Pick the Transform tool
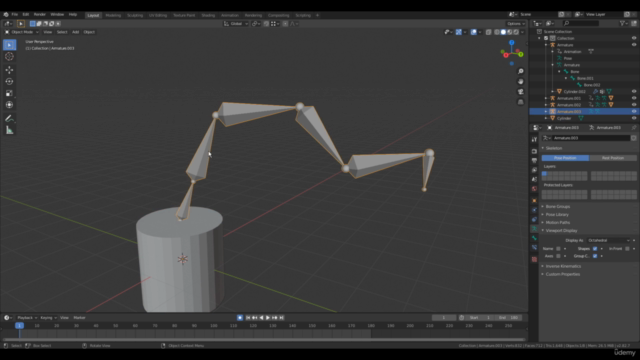The height and width of the screenshot is (360, 640). (x=9, y=105)
